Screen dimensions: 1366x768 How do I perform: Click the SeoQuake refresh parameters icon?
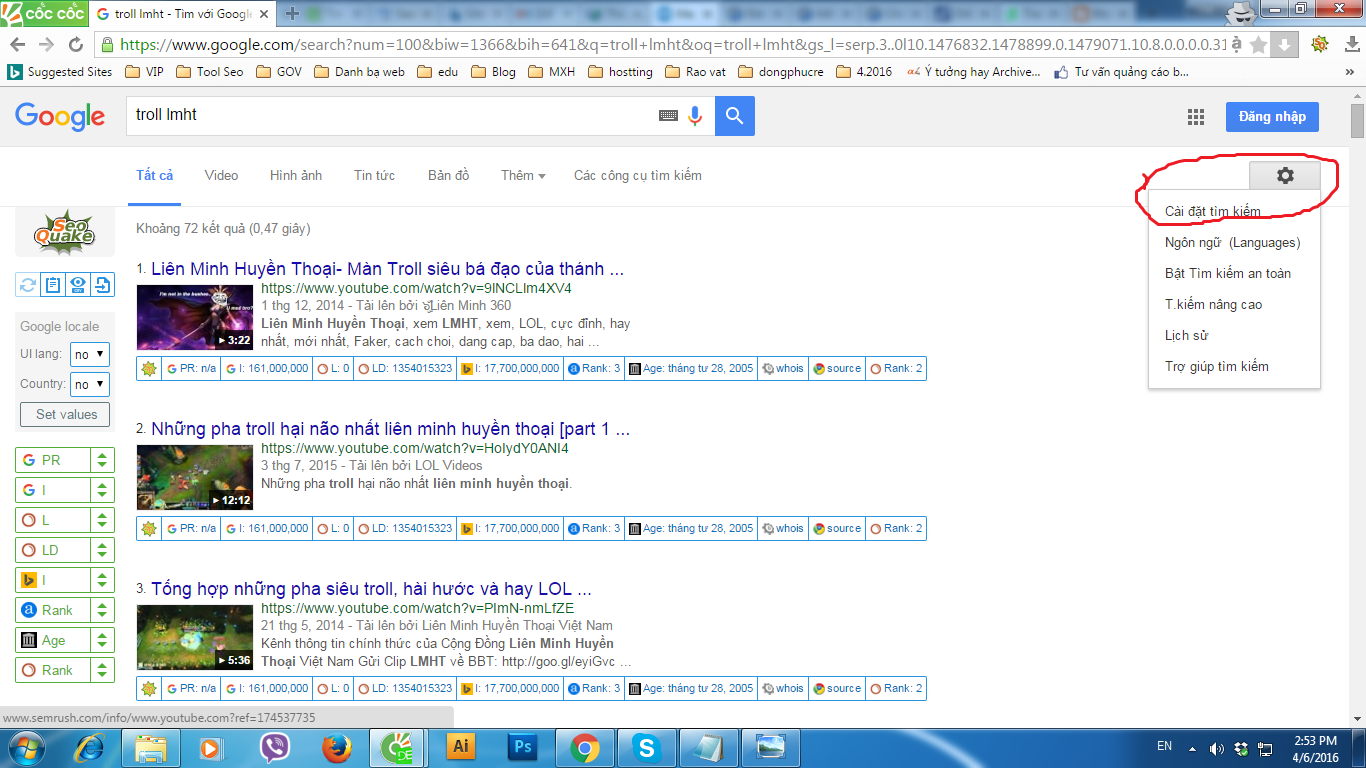click(27, 285)
